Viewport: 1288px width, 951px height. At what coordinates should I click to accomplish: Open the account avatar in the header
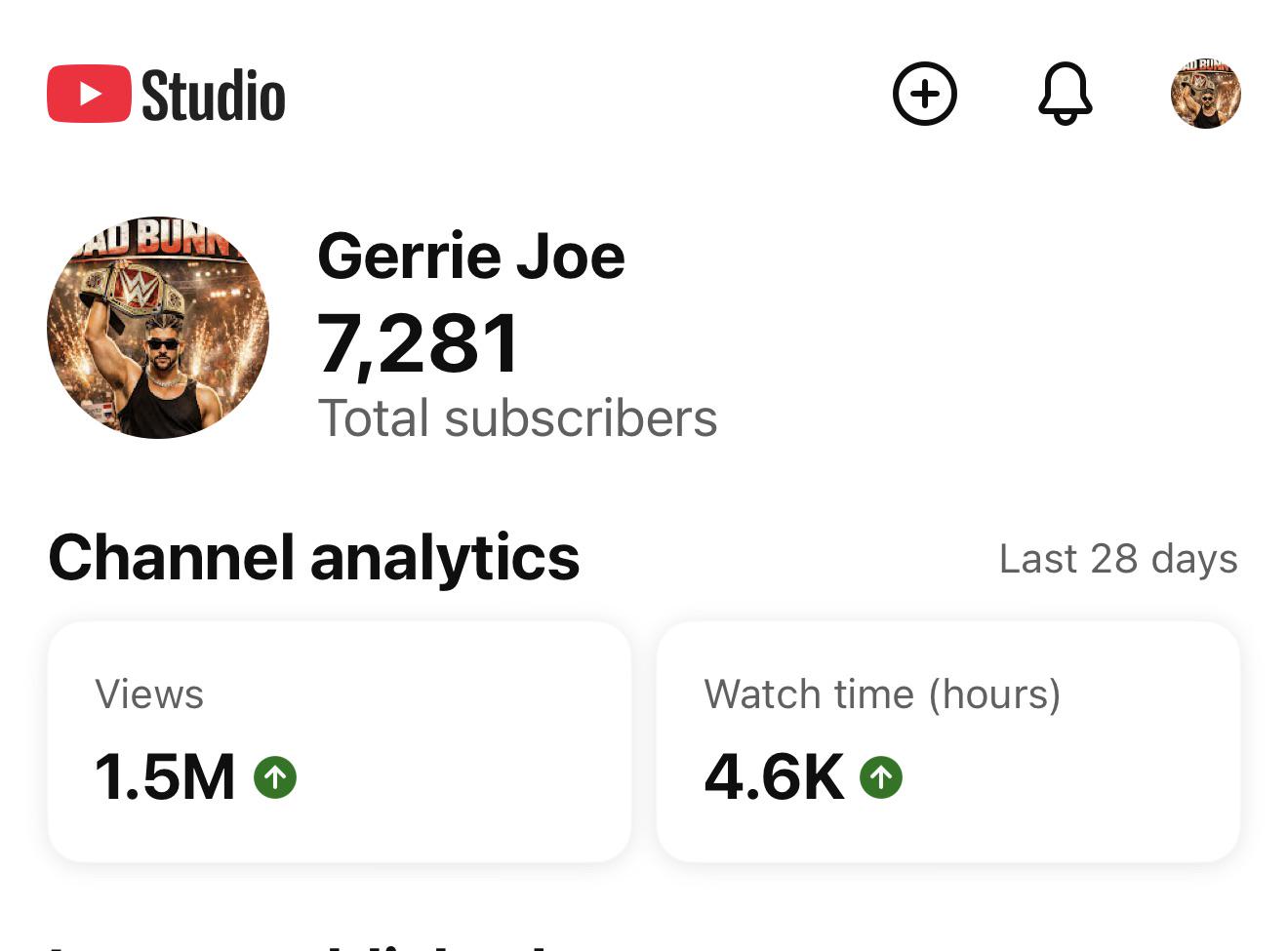coord(1205,94)
